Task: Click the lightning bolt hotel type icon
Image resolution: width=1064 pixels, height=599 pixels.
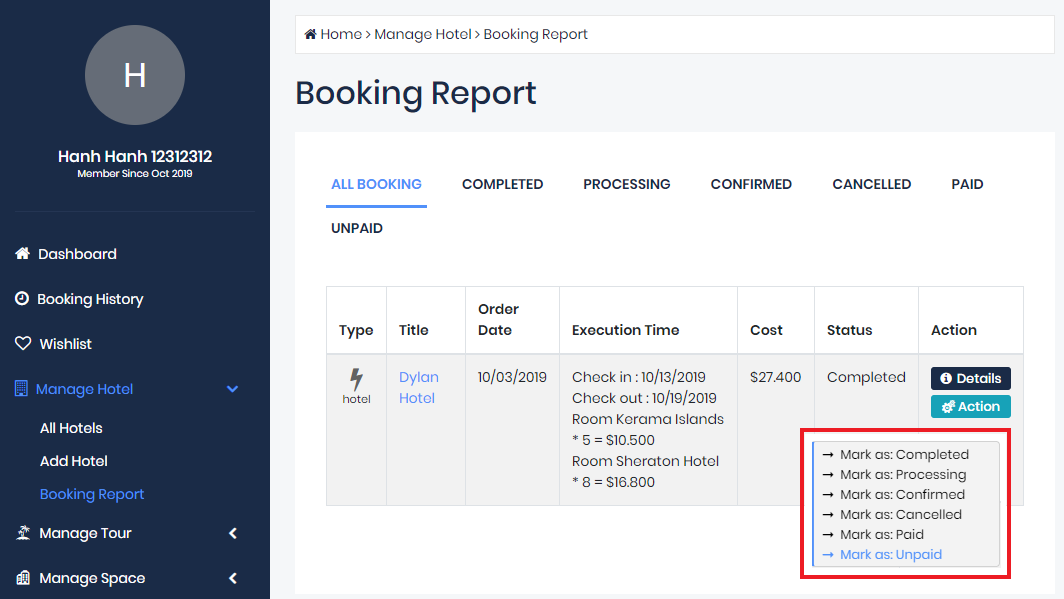Action: click(356, 380)
